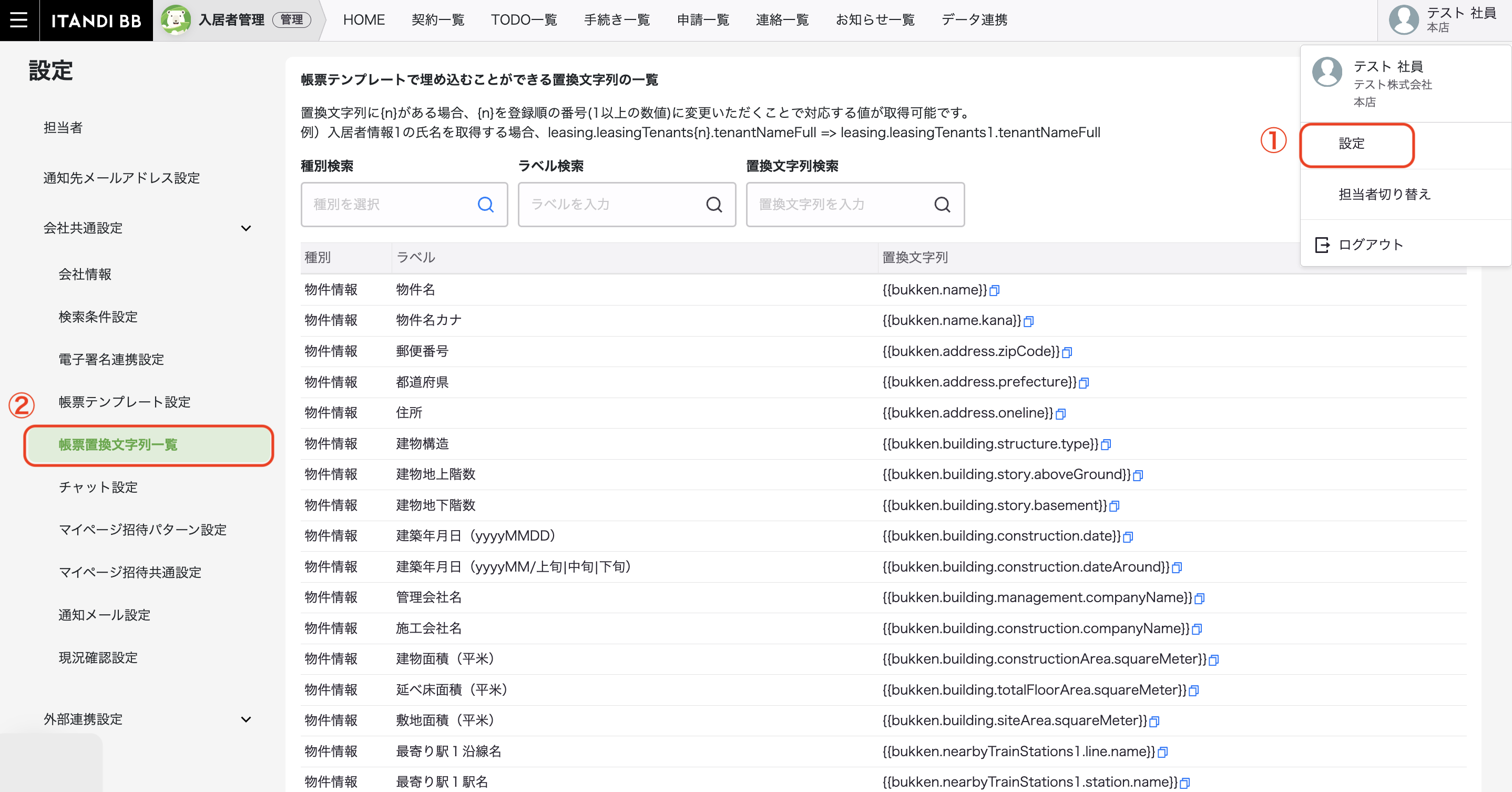Image resolution: width=1512 pixels, height=792 pixels.
Task: Copy icon beside {{bukken.building.structure.type}}
Action: (x=1106, y=444)
